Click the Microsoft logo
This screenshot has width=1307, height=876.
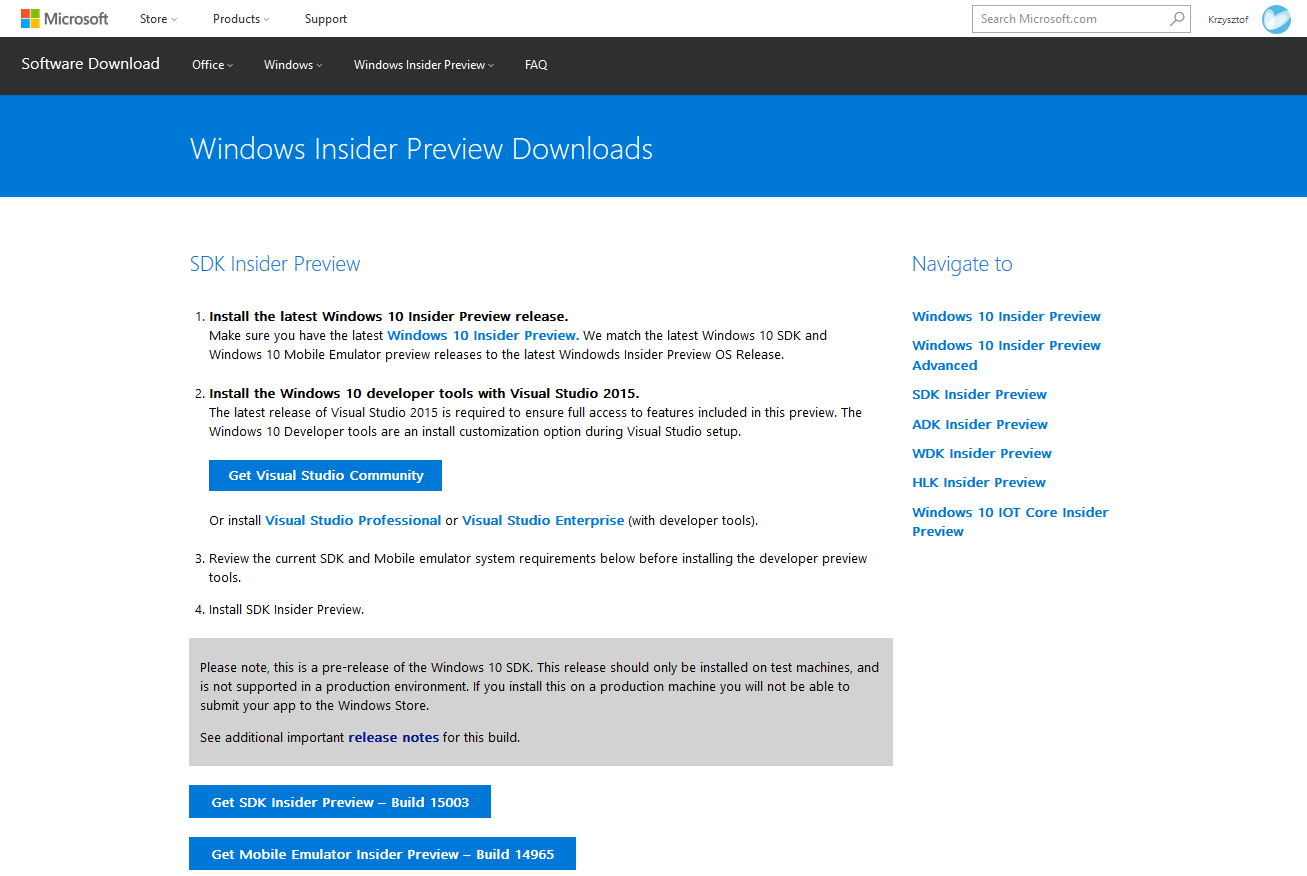[x=65, y=18]
